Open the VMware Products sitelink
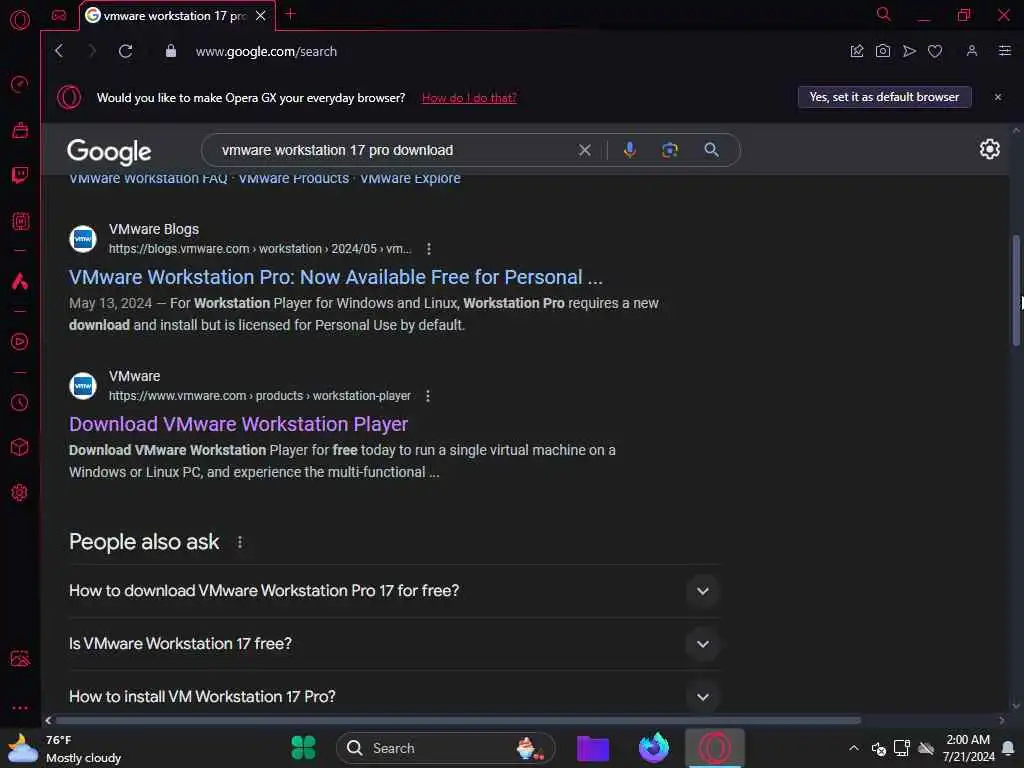 293,178
